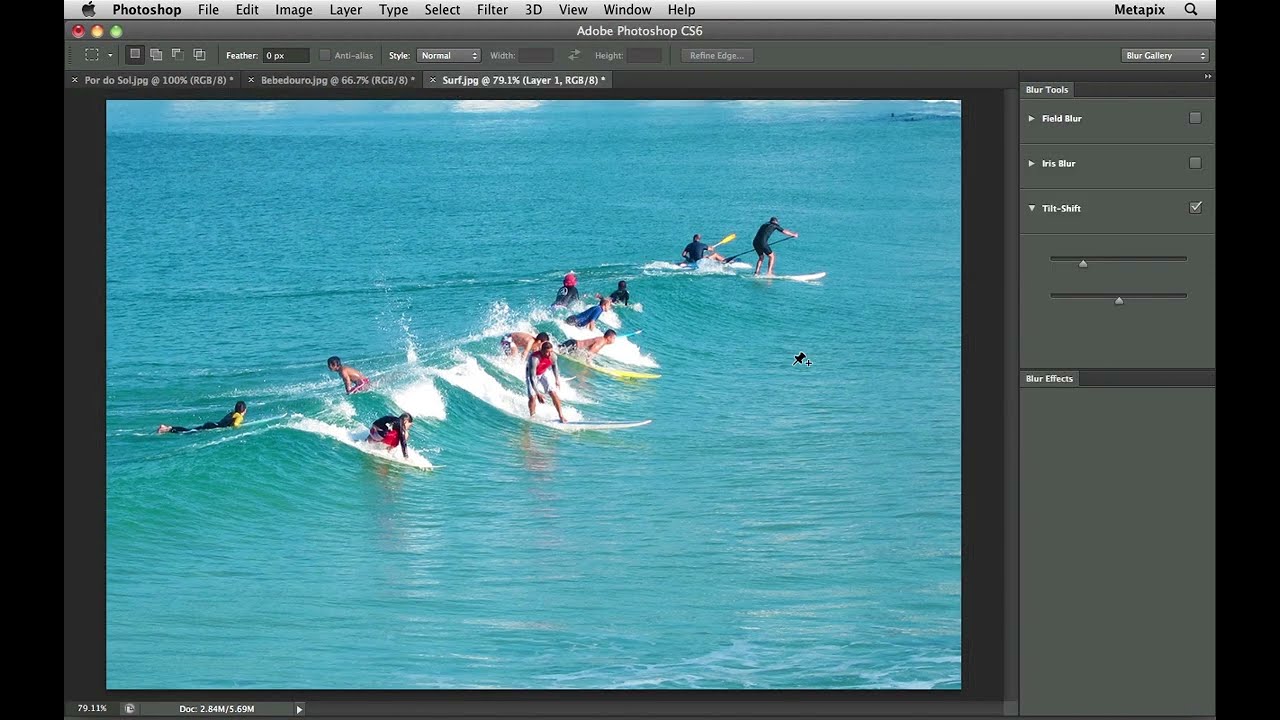Select the Add to selection icon
This screenshot has width=1280, height=720.
click(x=156, y=55)
